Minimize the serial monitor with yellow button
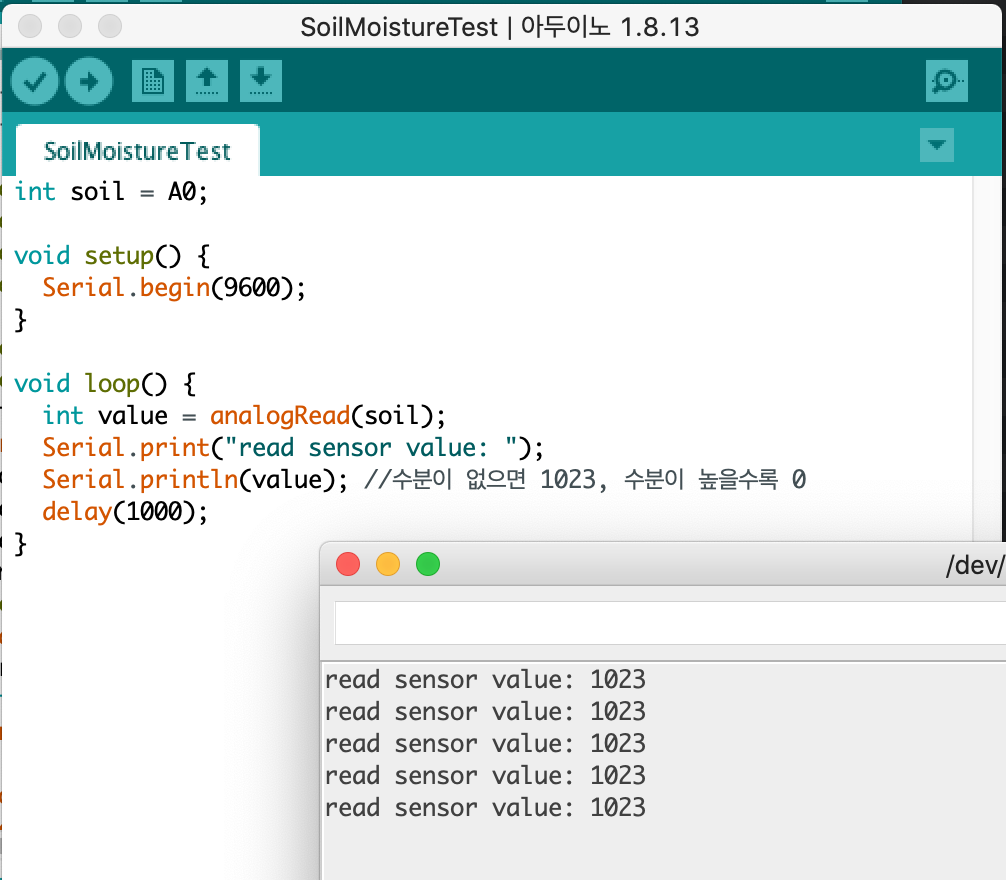 pyautogui.click(x=388, y=564)
